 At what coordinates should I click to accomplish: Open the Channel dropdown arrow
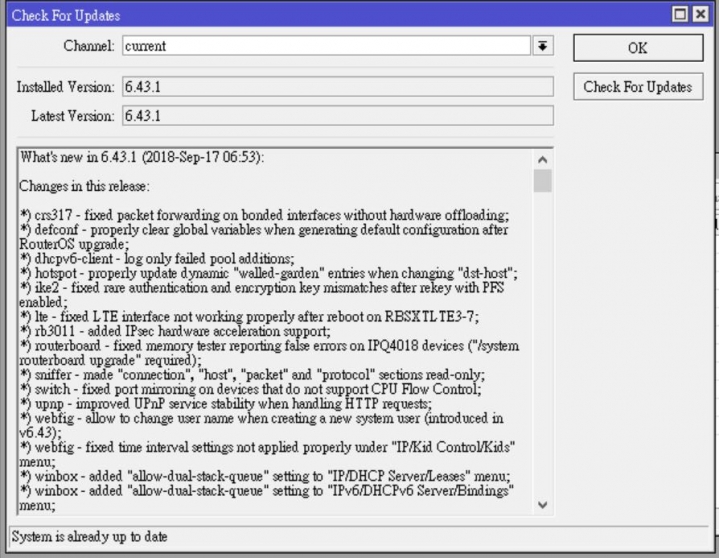[x=543, y=46]
